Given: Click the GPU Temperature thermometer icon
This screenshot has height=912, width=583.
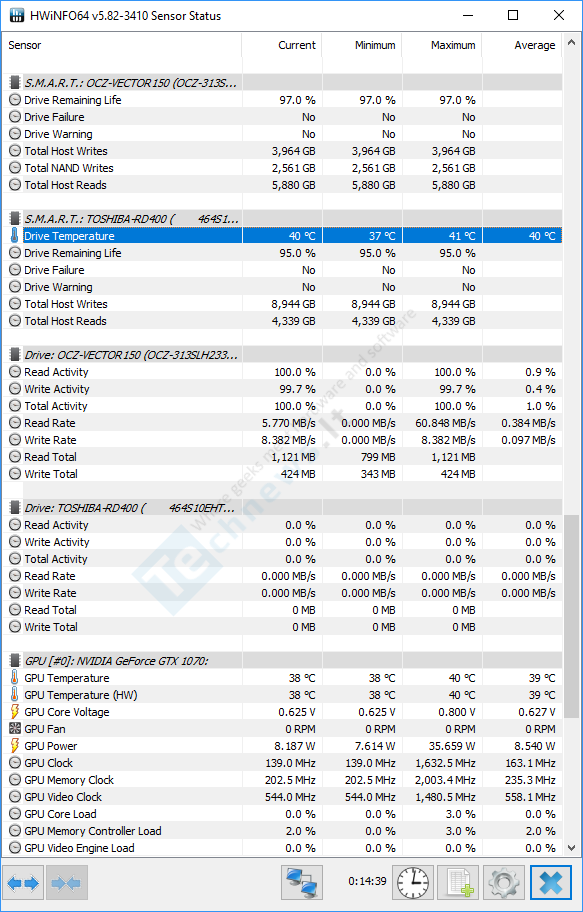Looking at the screenshot, I should [x=15, y=678].
